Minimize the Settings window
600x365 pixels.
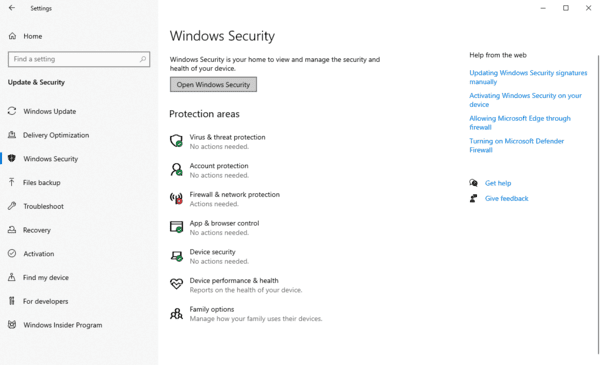(x=543, y=8)
